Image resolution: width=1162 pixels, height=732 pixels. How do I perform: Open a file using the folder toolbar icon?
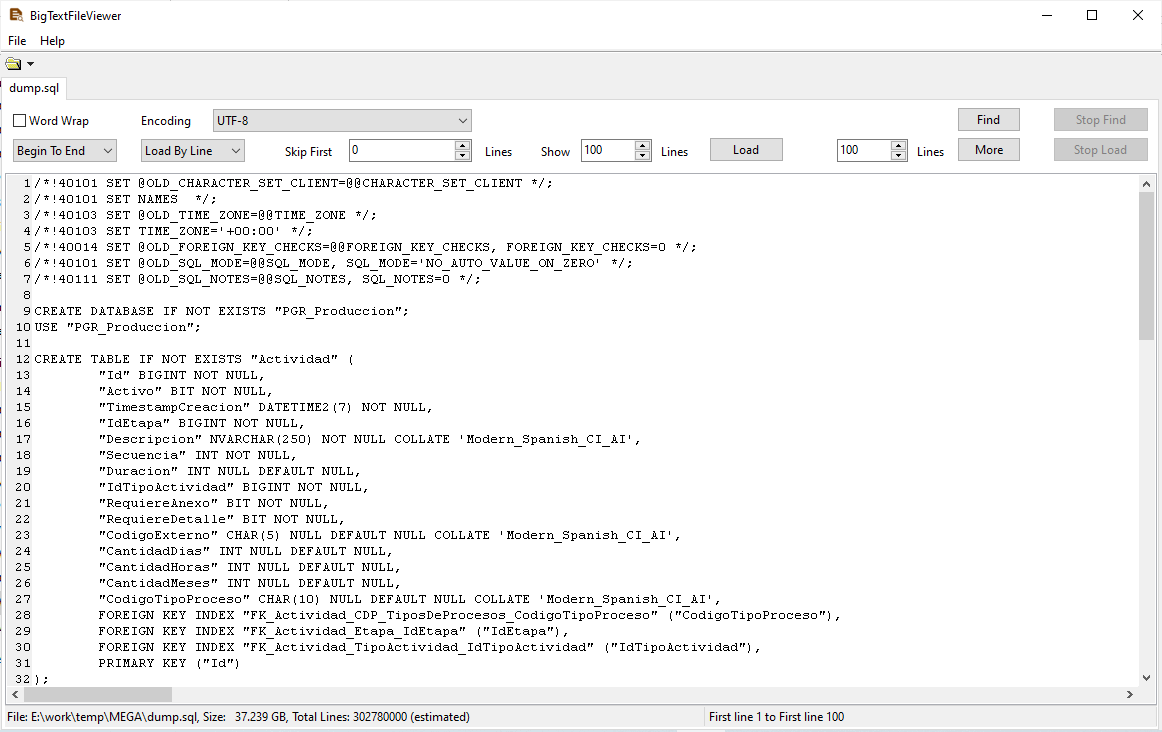point(12,62)
